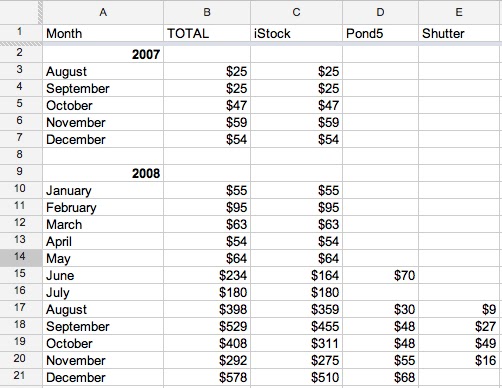502x388 pixels.
Task: Select row 14 header
Action: click(21, 258)
